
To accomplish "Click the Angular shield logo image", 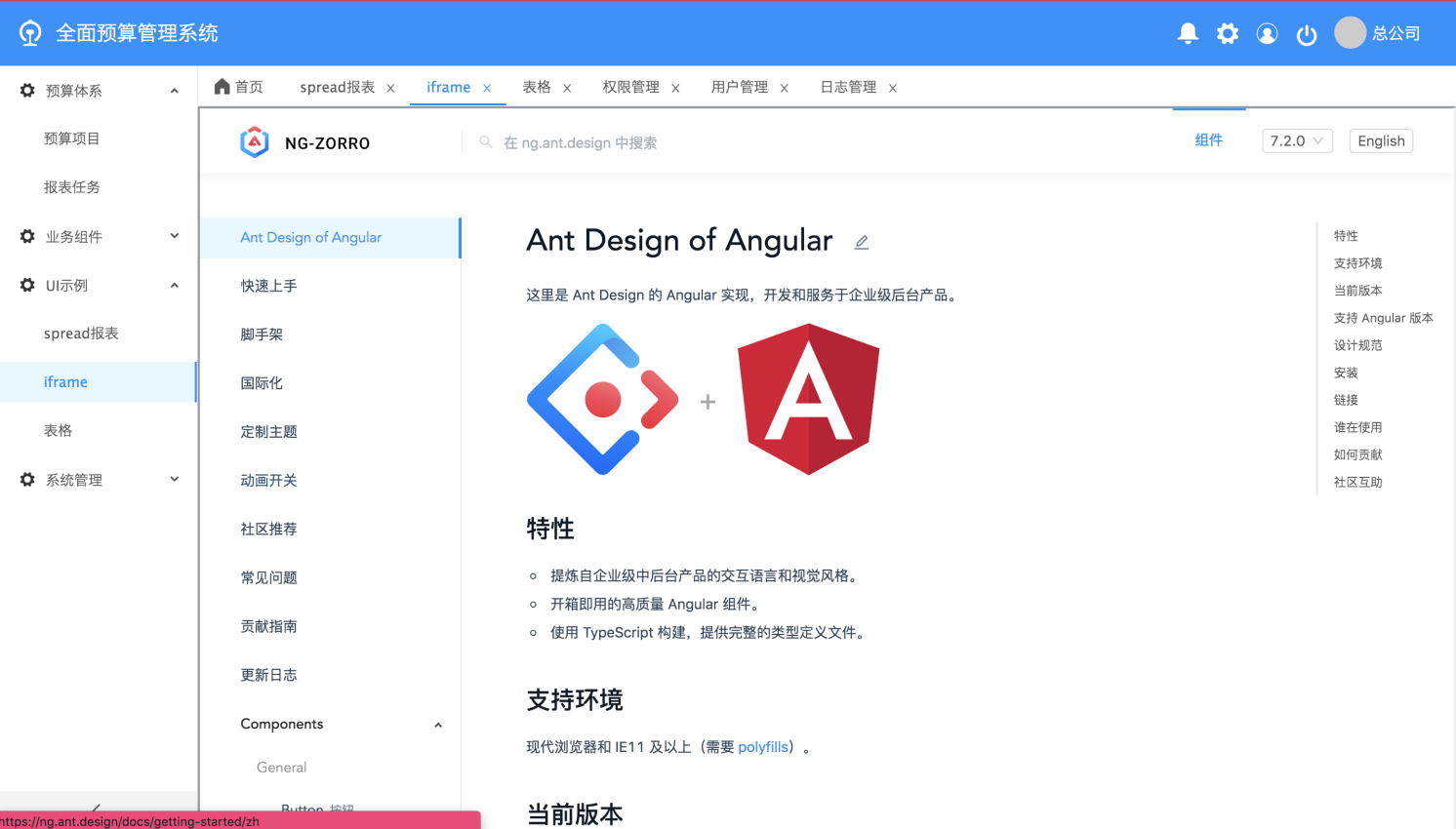I will pos(809,399).
